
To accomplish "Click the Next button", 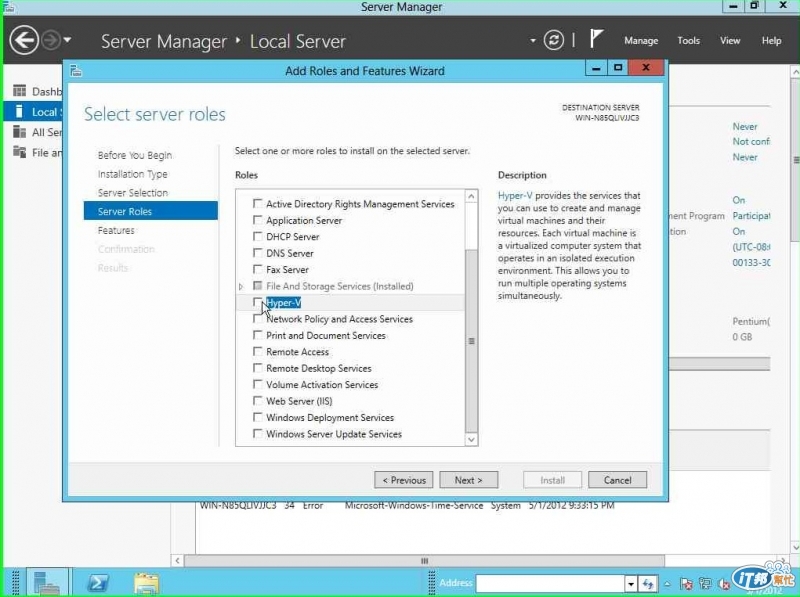I will point(468,480).
